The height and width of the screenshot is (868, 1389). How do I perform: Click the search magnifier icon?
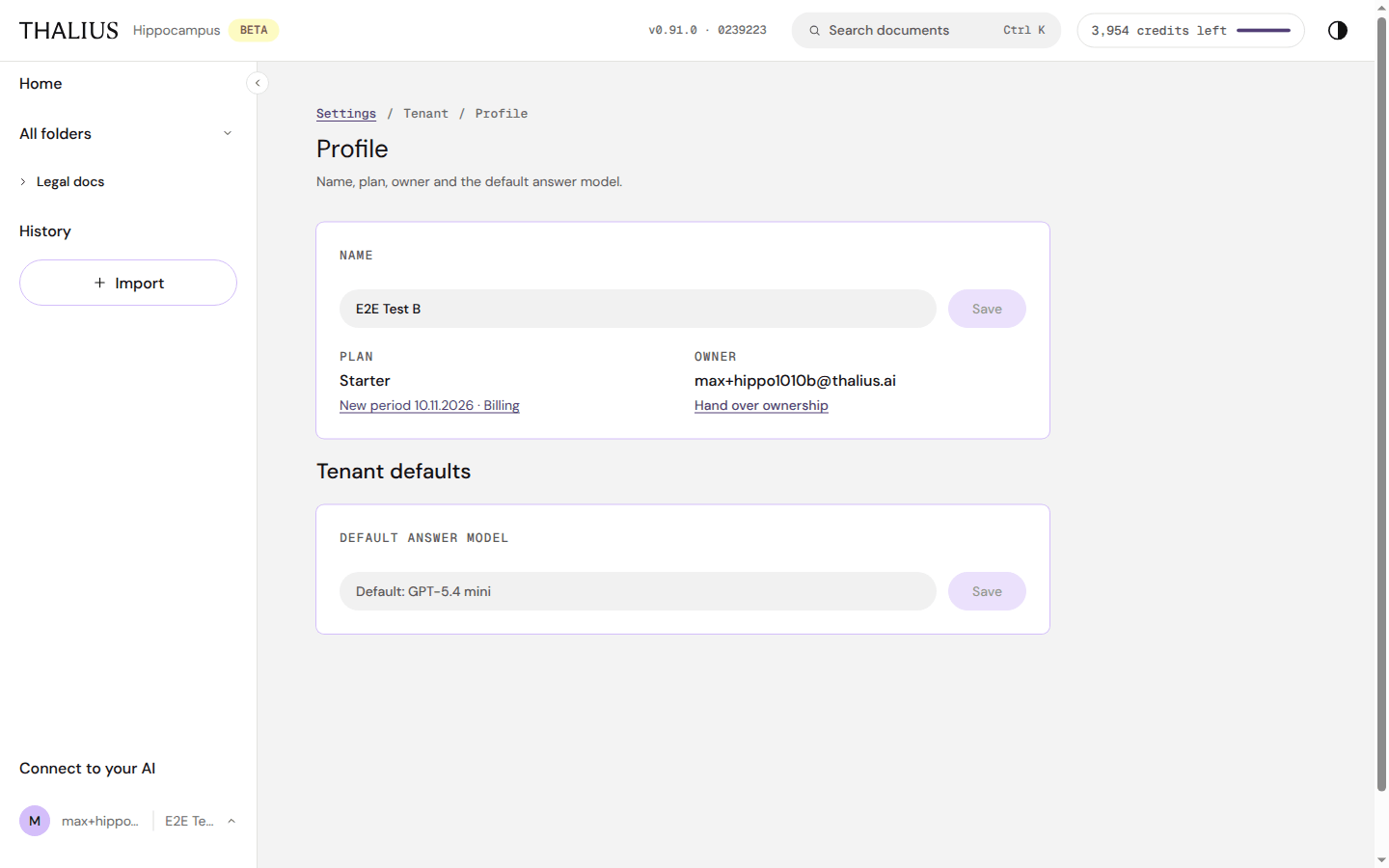coord(814,31)
